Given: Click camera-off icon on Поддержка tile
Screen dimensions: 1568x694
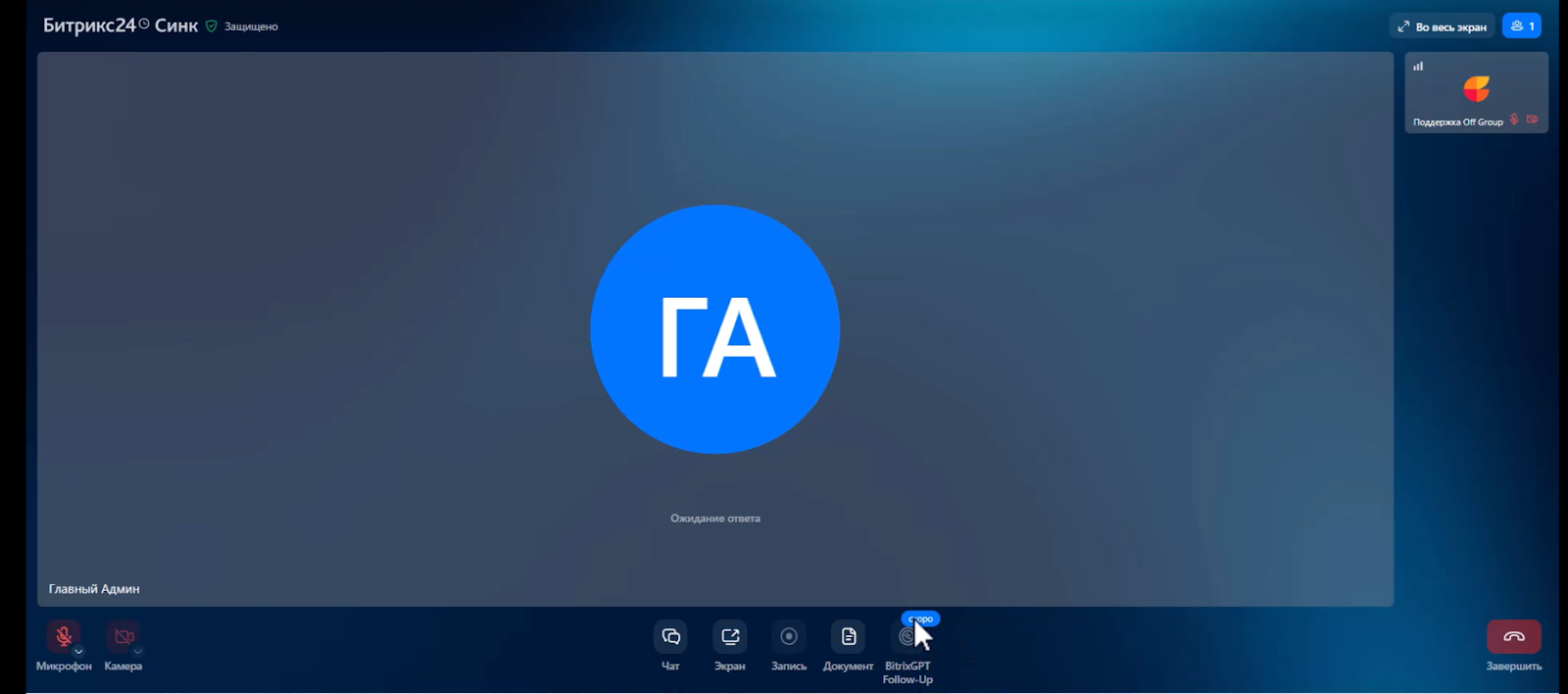Looking at the screenshot, I should [1532, 120].
